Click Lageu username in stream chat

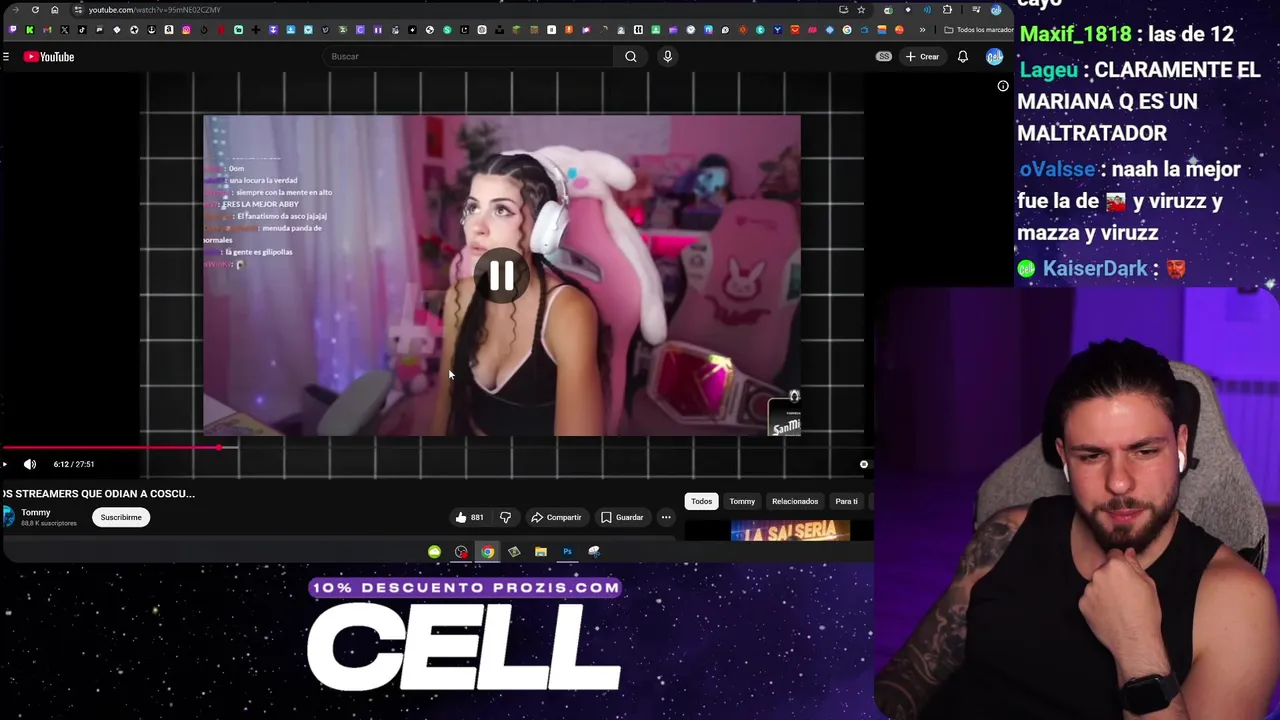[1048, 70]
